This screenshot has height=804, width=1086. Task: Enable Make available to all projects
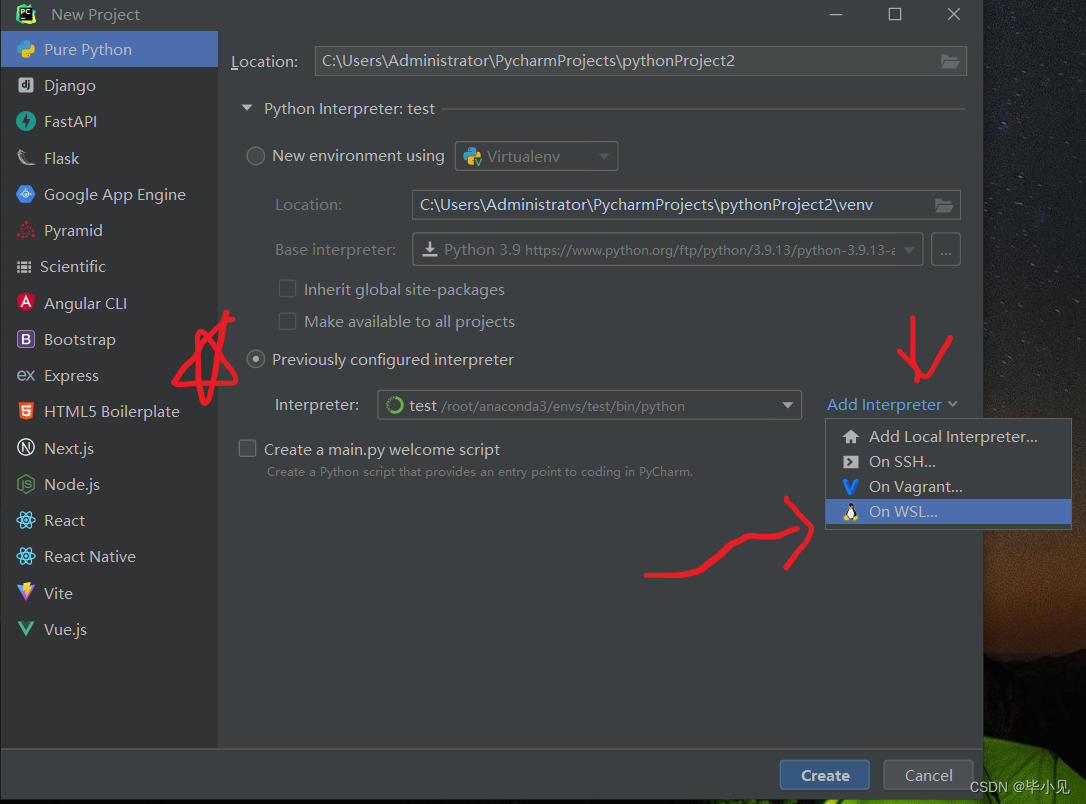click(287, 321)
